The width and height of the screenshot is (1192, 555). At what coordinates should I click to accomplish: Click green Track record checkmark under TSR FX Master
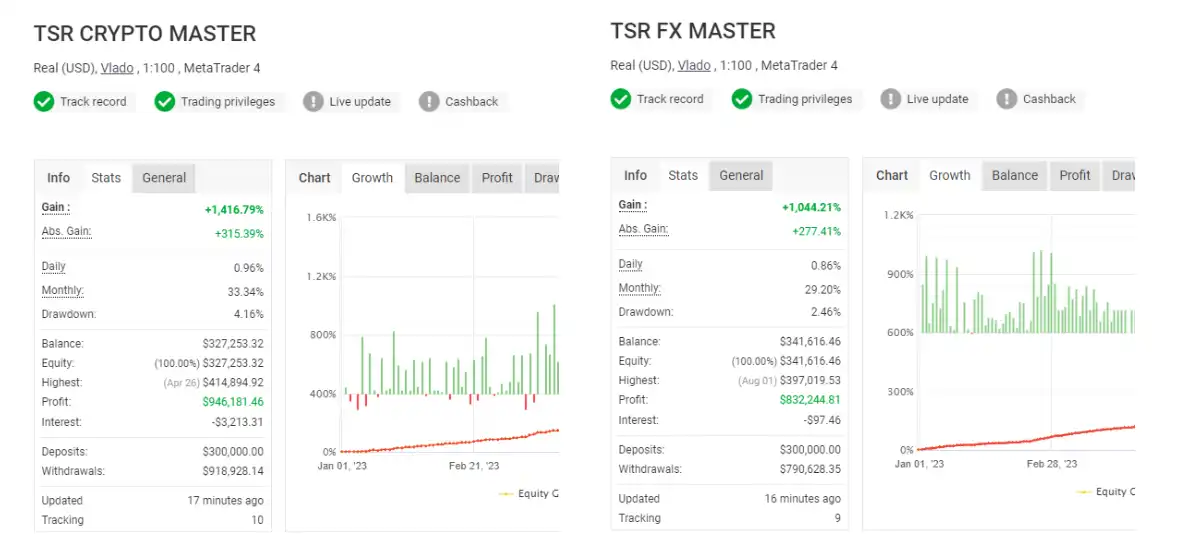click(x=621, y=99)
